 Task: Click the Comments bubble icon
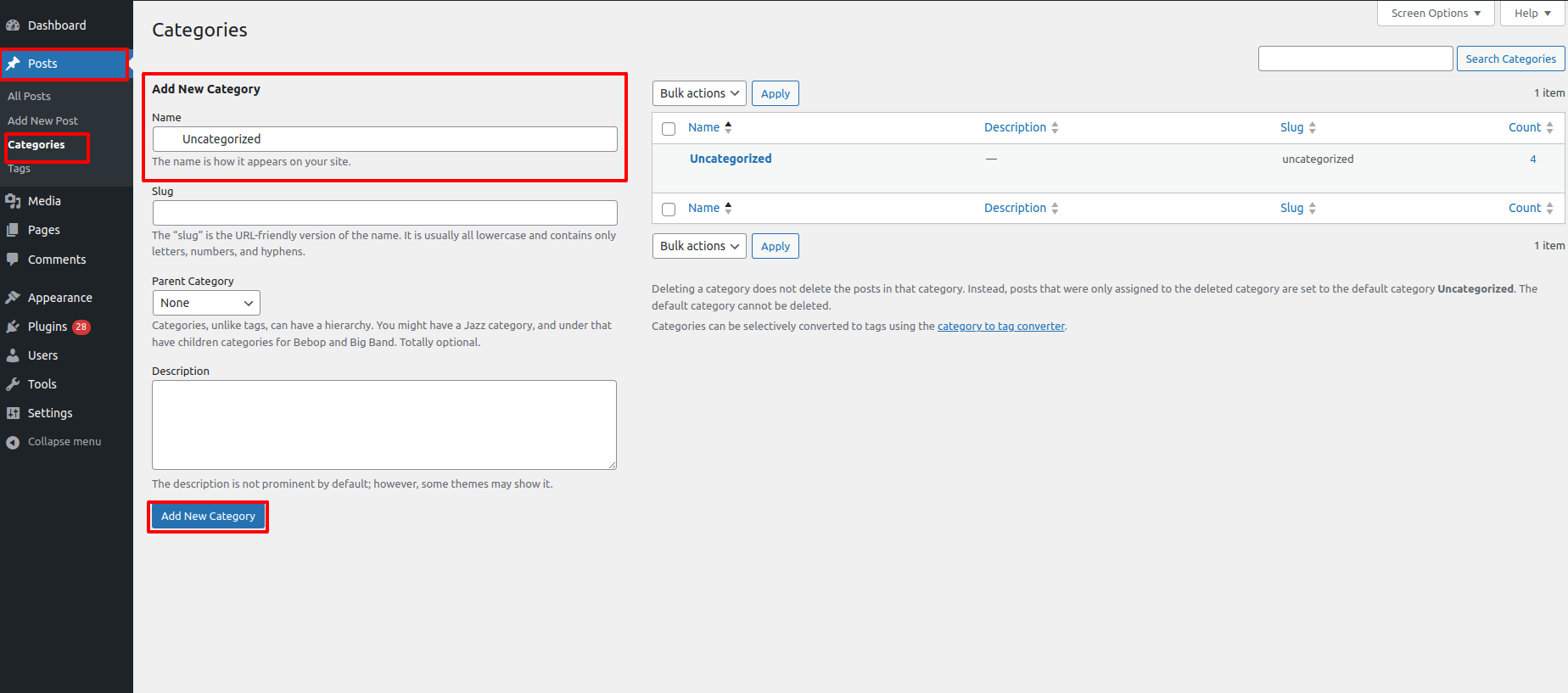click(x=13, y=260)
